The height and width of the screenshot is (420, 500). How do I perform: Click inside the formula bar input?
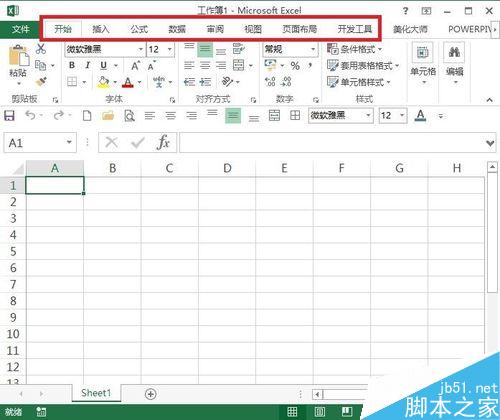click(332, 143)
